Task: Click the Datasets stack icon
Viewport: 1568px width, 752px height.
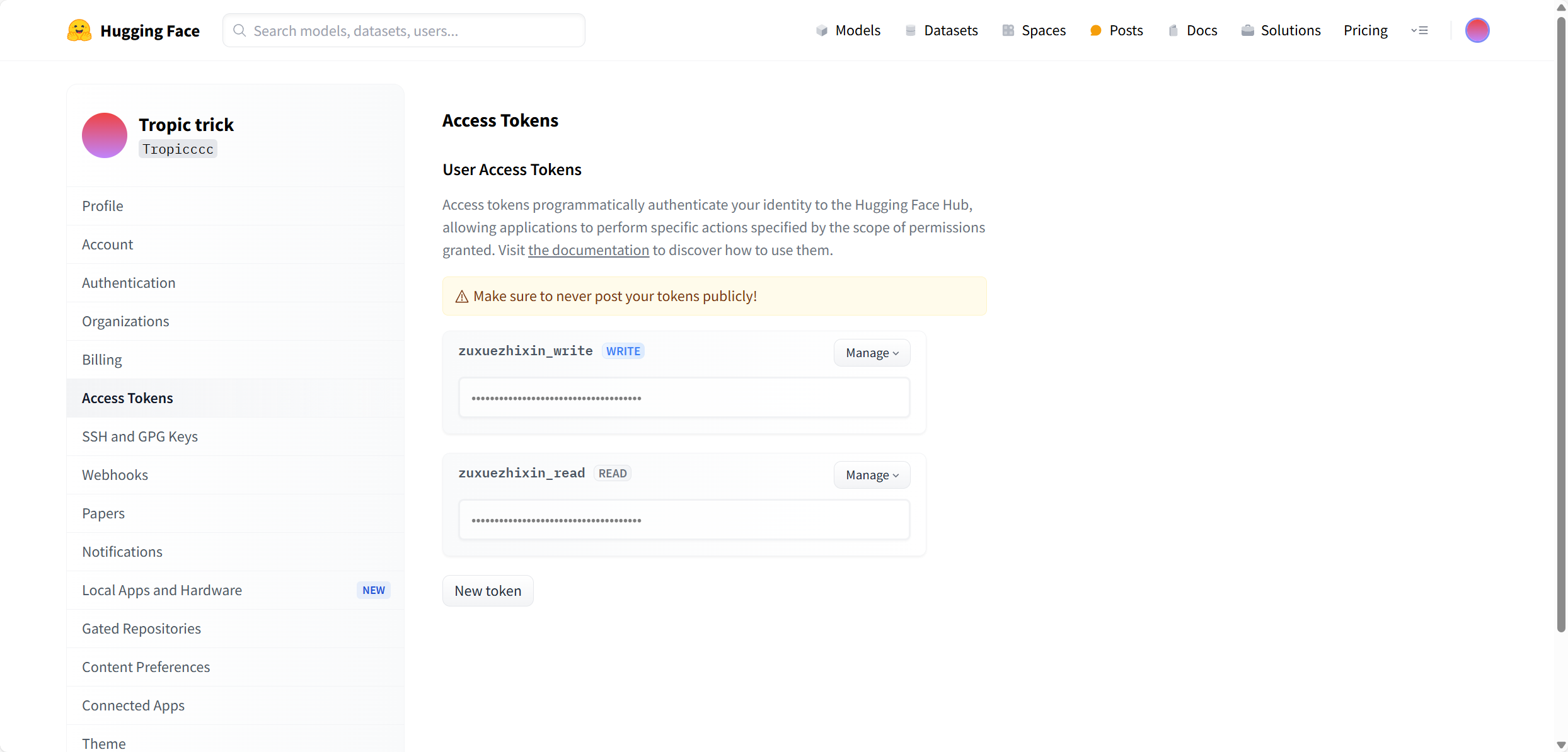Action: point(910,30)
